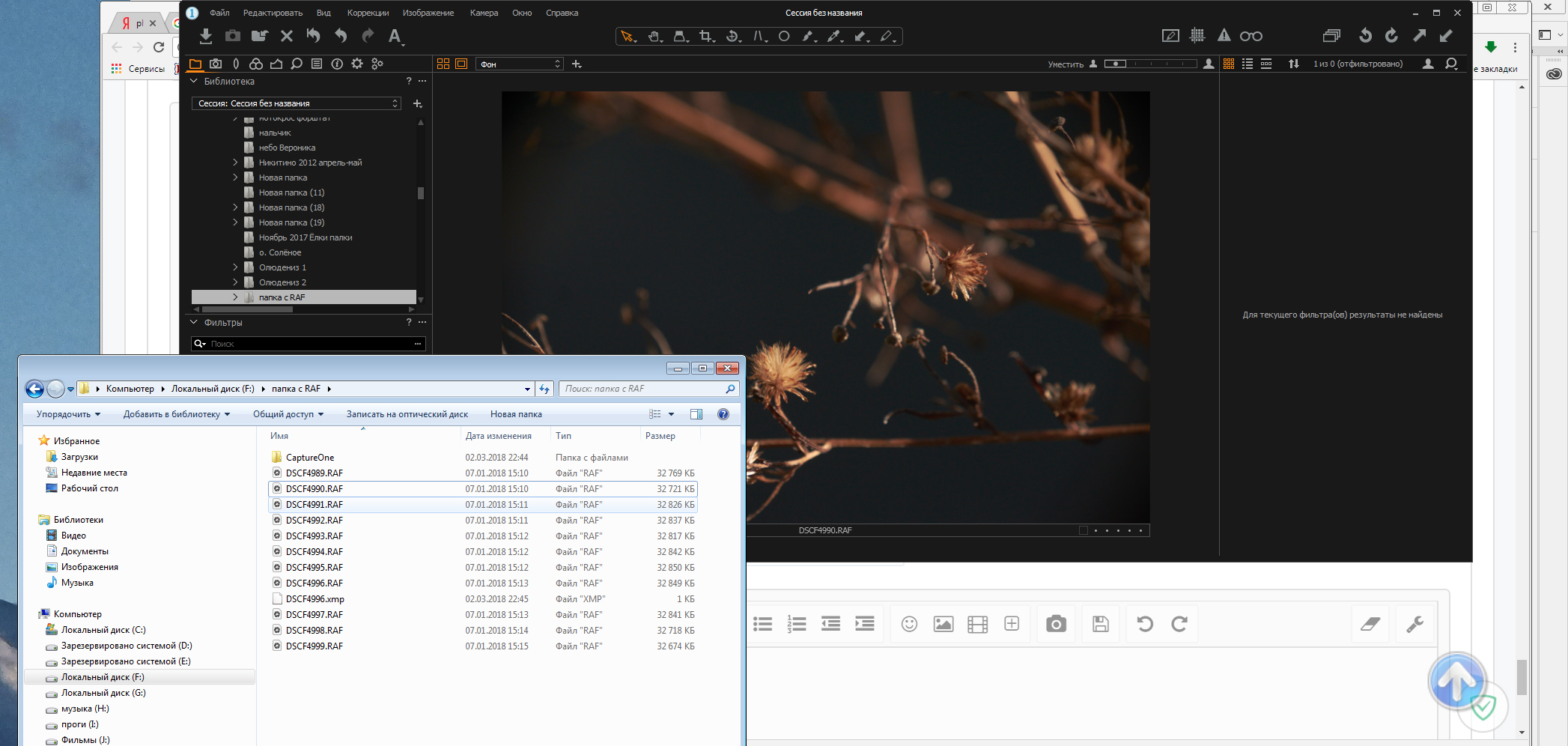Open the Справка menu
This screenshot has width=1568, height=746.
[x=562, y=13]
